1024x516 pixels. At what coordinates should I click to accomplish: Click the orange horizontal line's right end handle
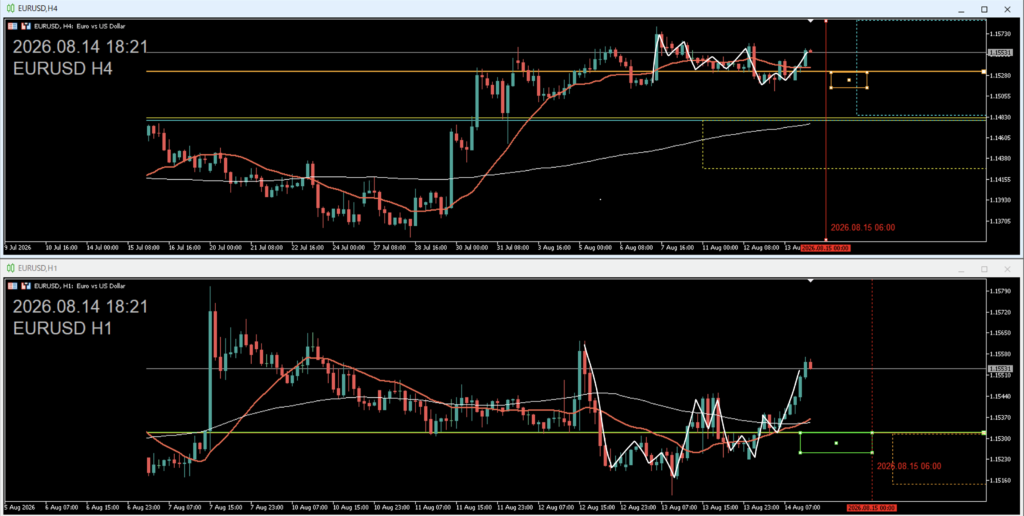984,71
